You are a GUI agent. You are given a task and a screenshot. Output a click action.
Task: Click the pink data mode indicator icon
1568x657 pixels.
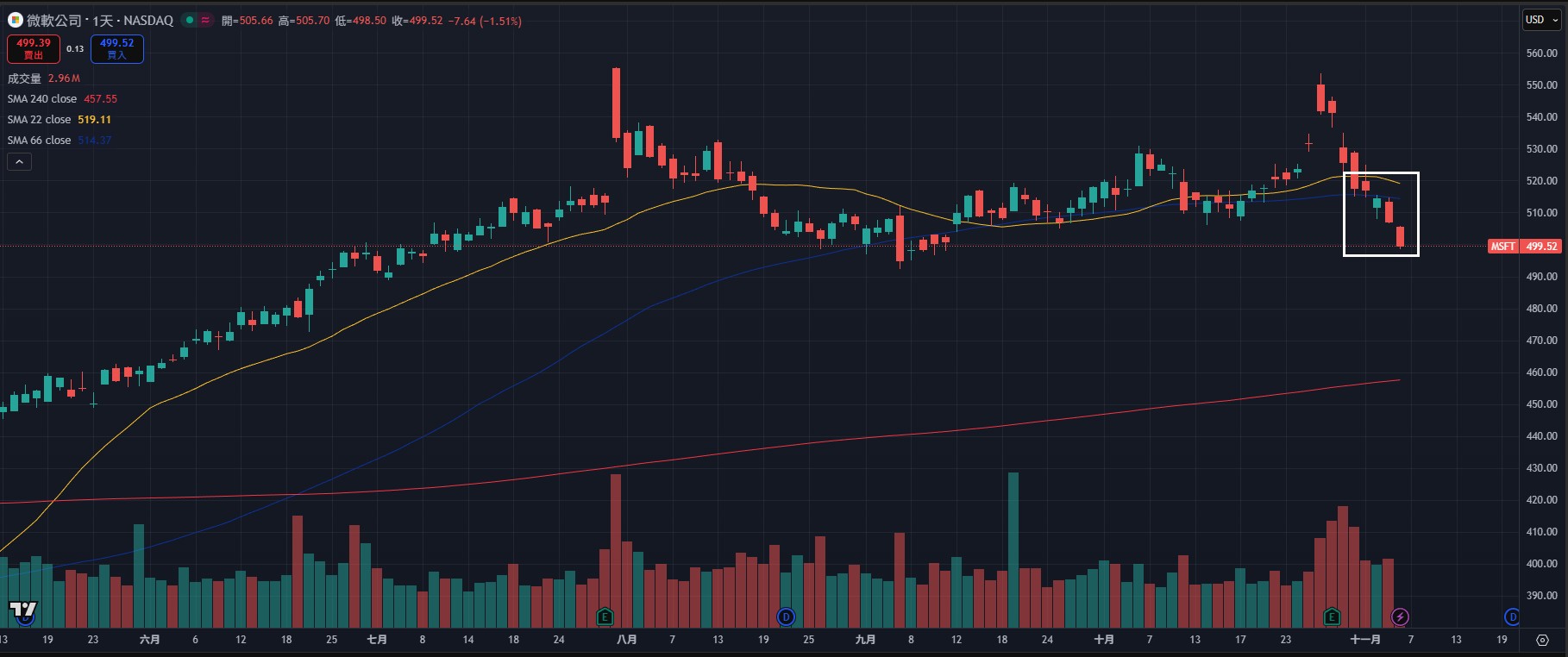click(x=205, y=20)
